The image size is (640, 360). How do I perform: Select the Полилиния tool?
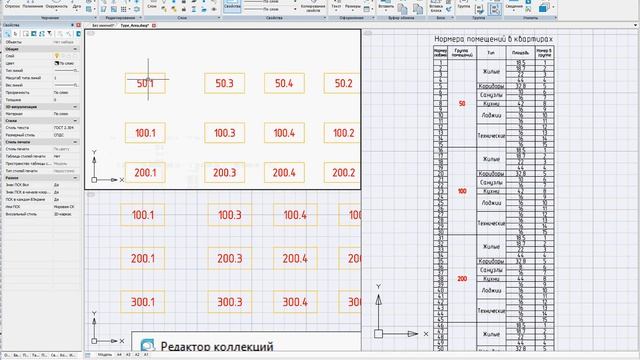[x=33, y=5]
